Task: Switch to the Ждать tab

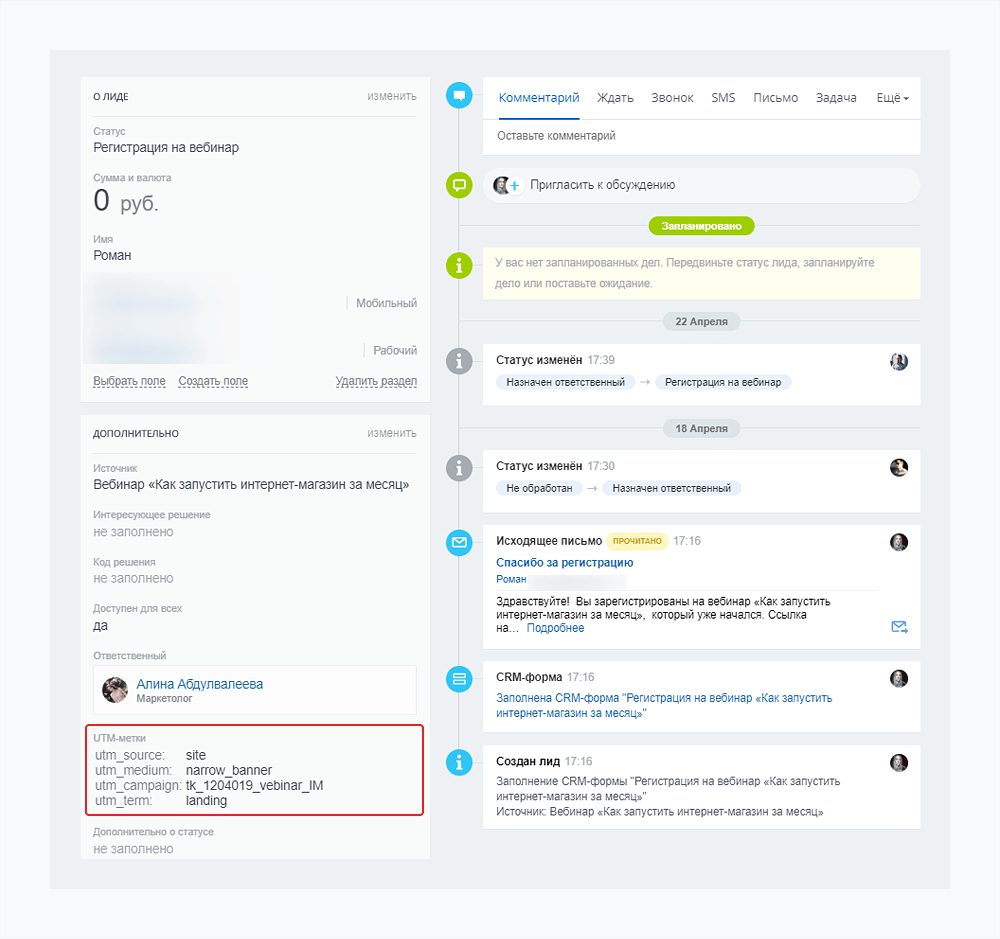Action: click(x=615, y=98)
